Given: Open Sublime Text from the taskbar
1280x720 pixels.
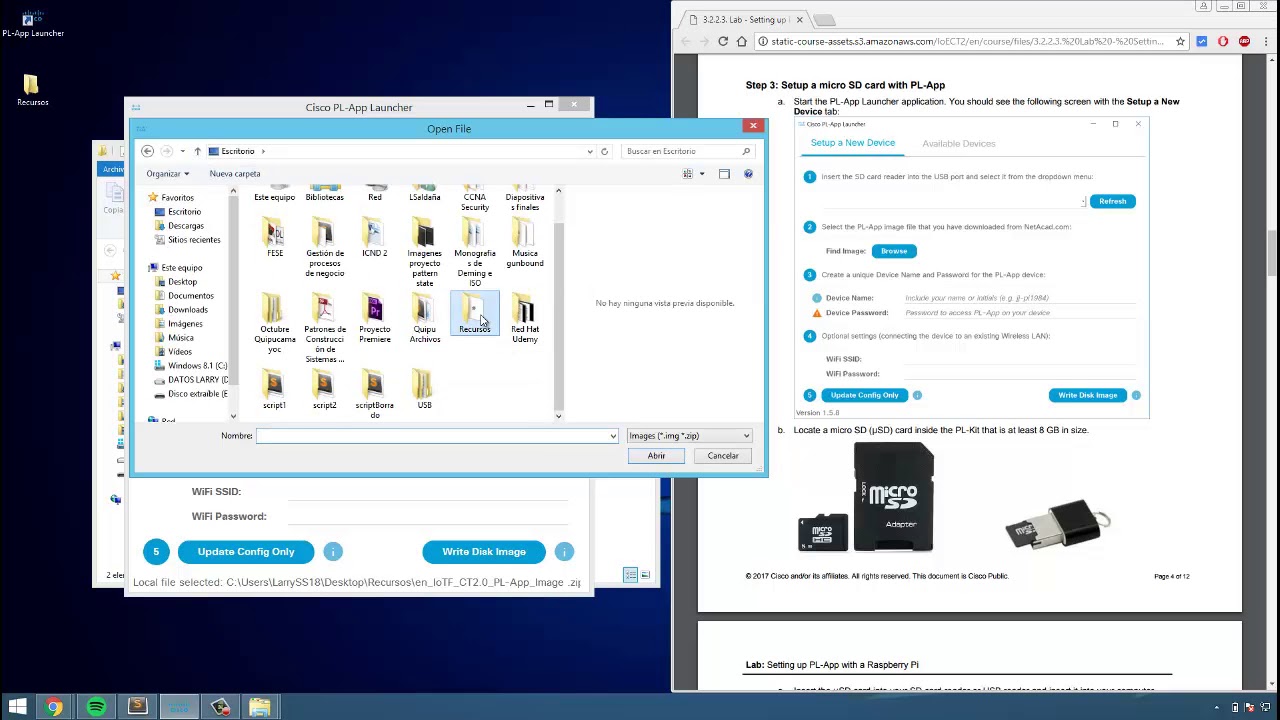Looking at the screenshot, I should click(x=137, y=707).
